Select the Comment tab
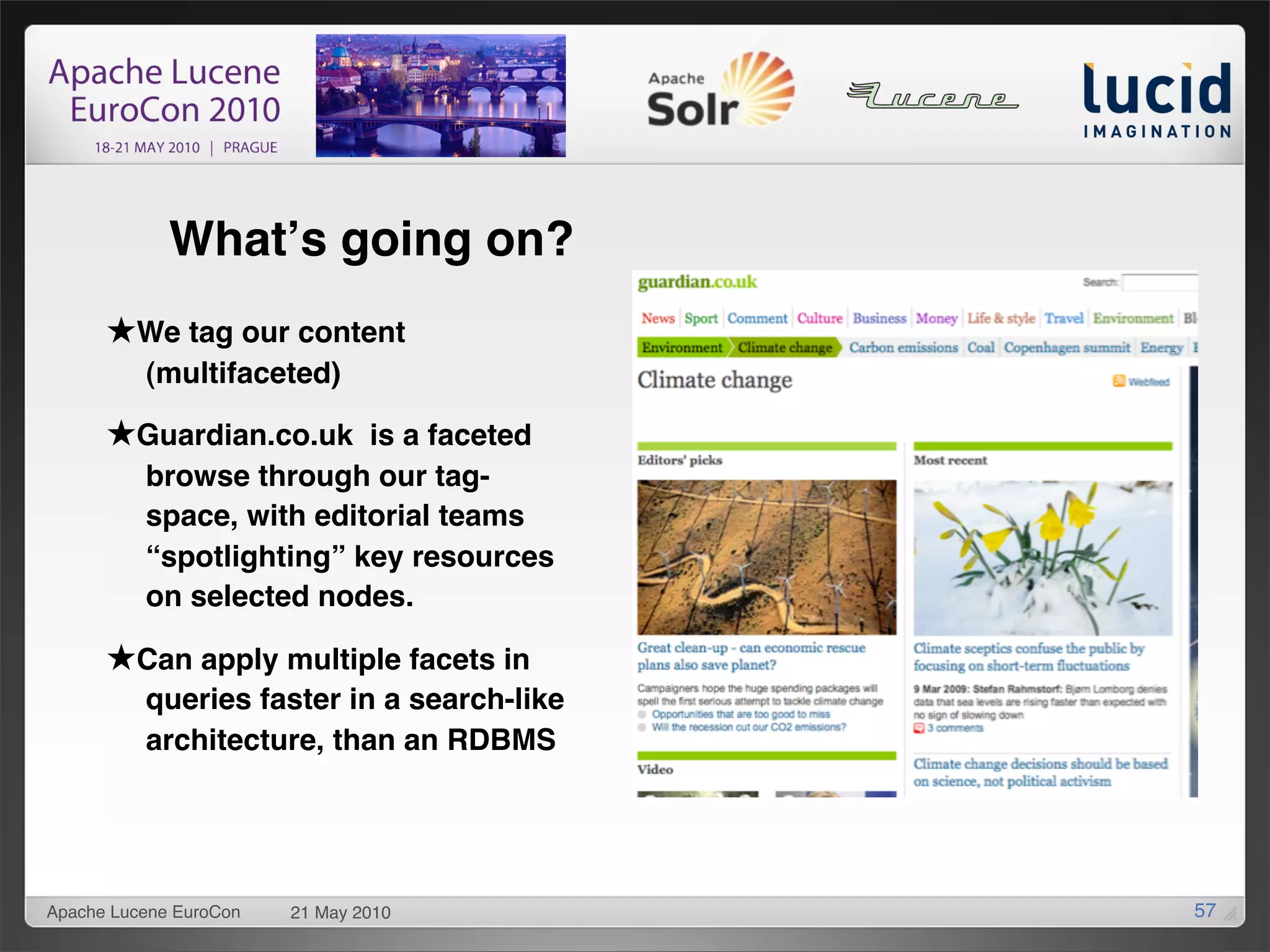Viewport: 1270px width, 952px height. coord(757,318)
